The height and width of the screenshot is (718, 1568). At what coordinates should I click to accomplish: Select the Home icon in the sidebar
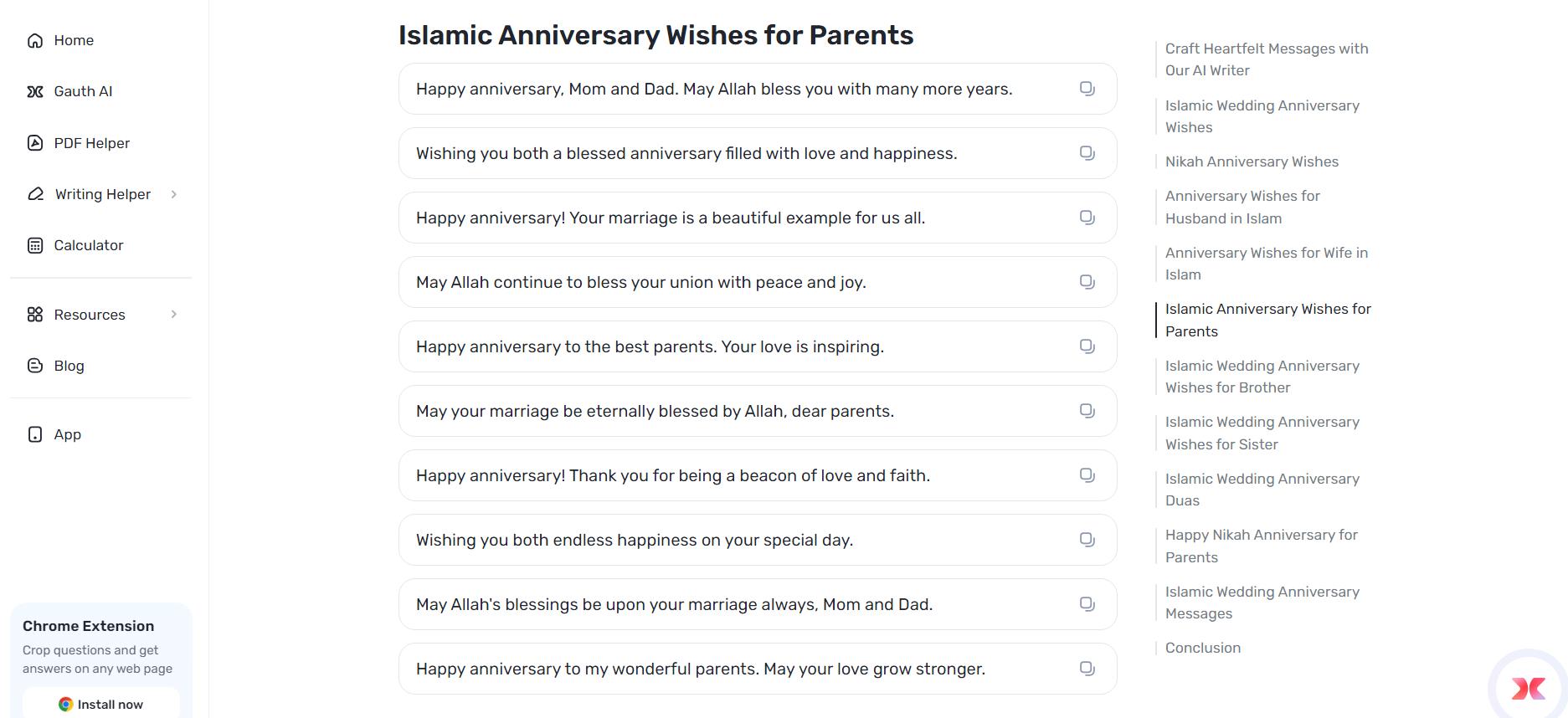click(x=34, y=39)
